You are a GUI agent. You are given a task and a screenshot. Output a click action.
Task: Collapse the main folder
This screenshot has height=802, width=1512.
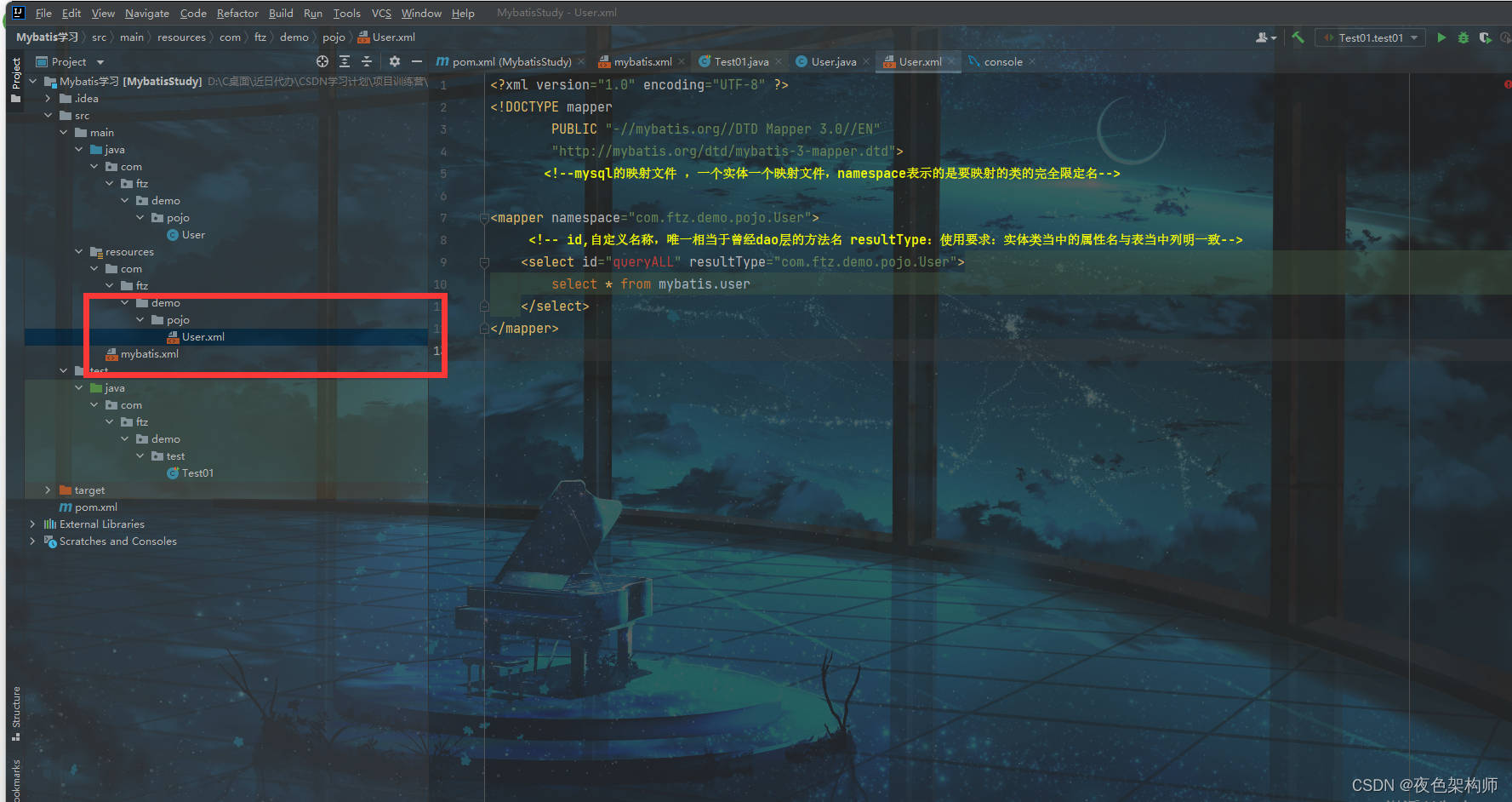64,133
